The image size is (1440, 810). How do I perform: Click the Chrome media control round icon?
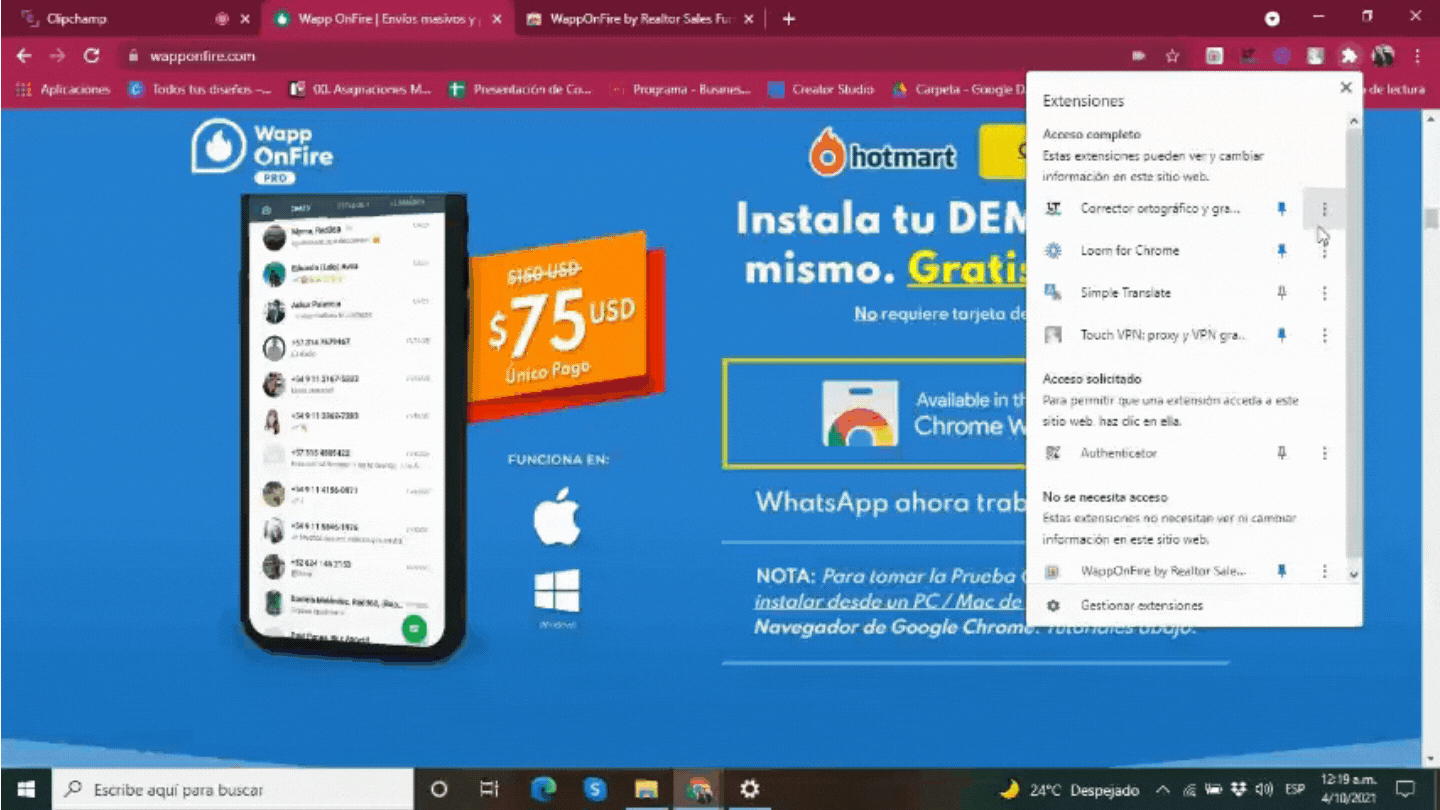click(x=1272, y=19)
